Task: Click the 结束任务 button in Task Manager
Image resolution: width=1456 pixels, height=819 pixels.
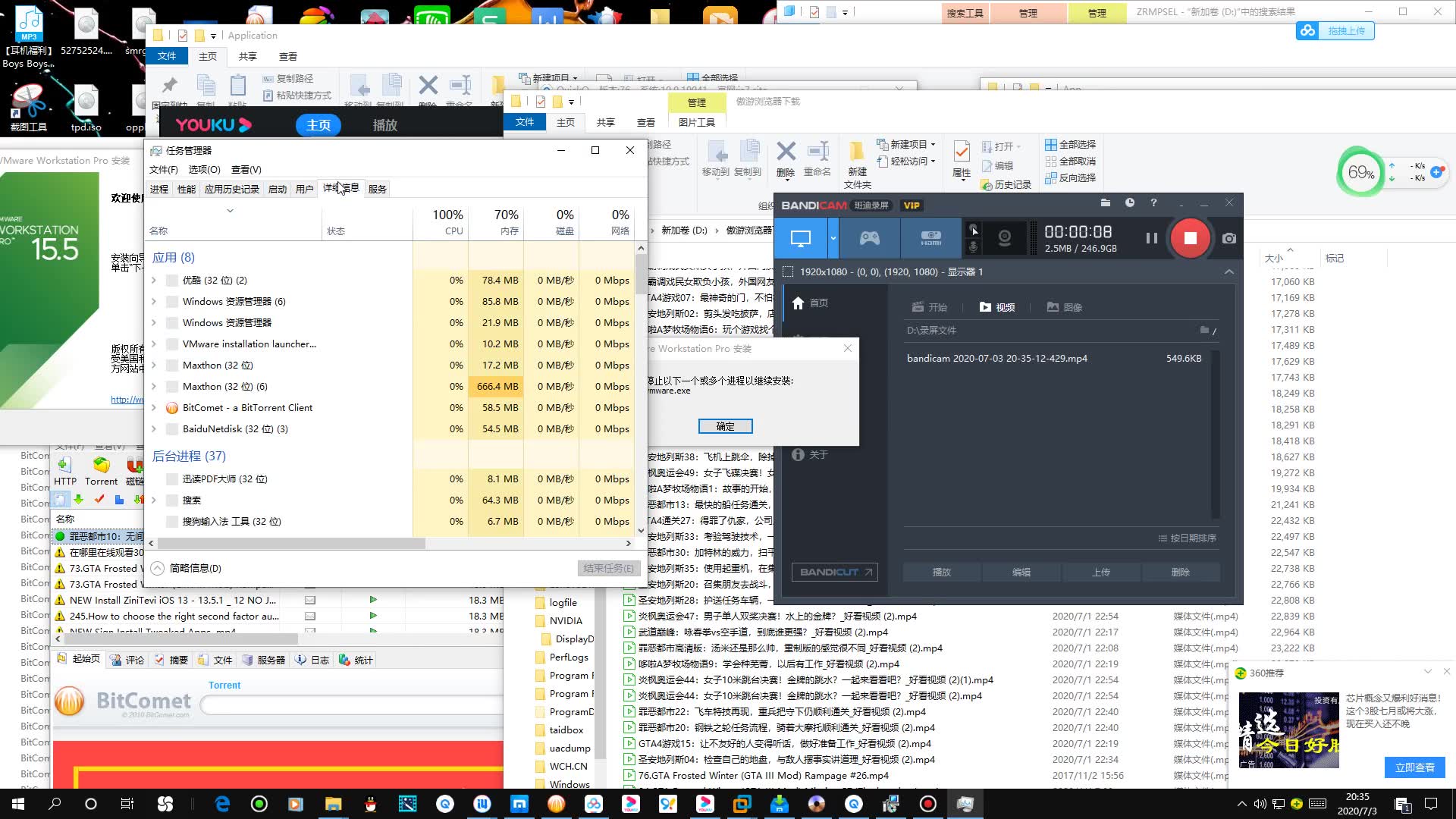Action: tap(608, 568)
